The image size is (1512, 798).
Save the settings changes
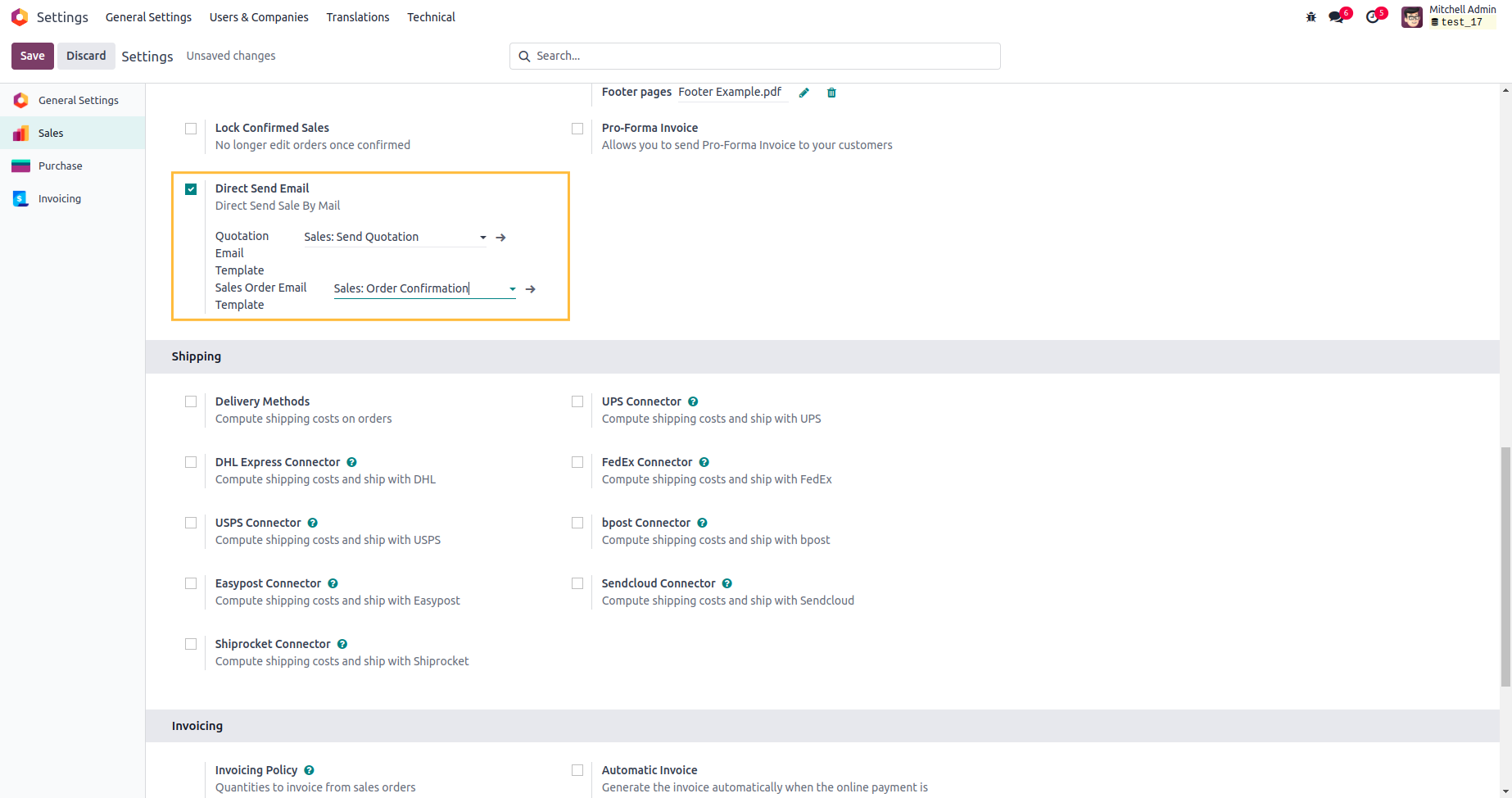pyautogui.click(x=33, y=56)
